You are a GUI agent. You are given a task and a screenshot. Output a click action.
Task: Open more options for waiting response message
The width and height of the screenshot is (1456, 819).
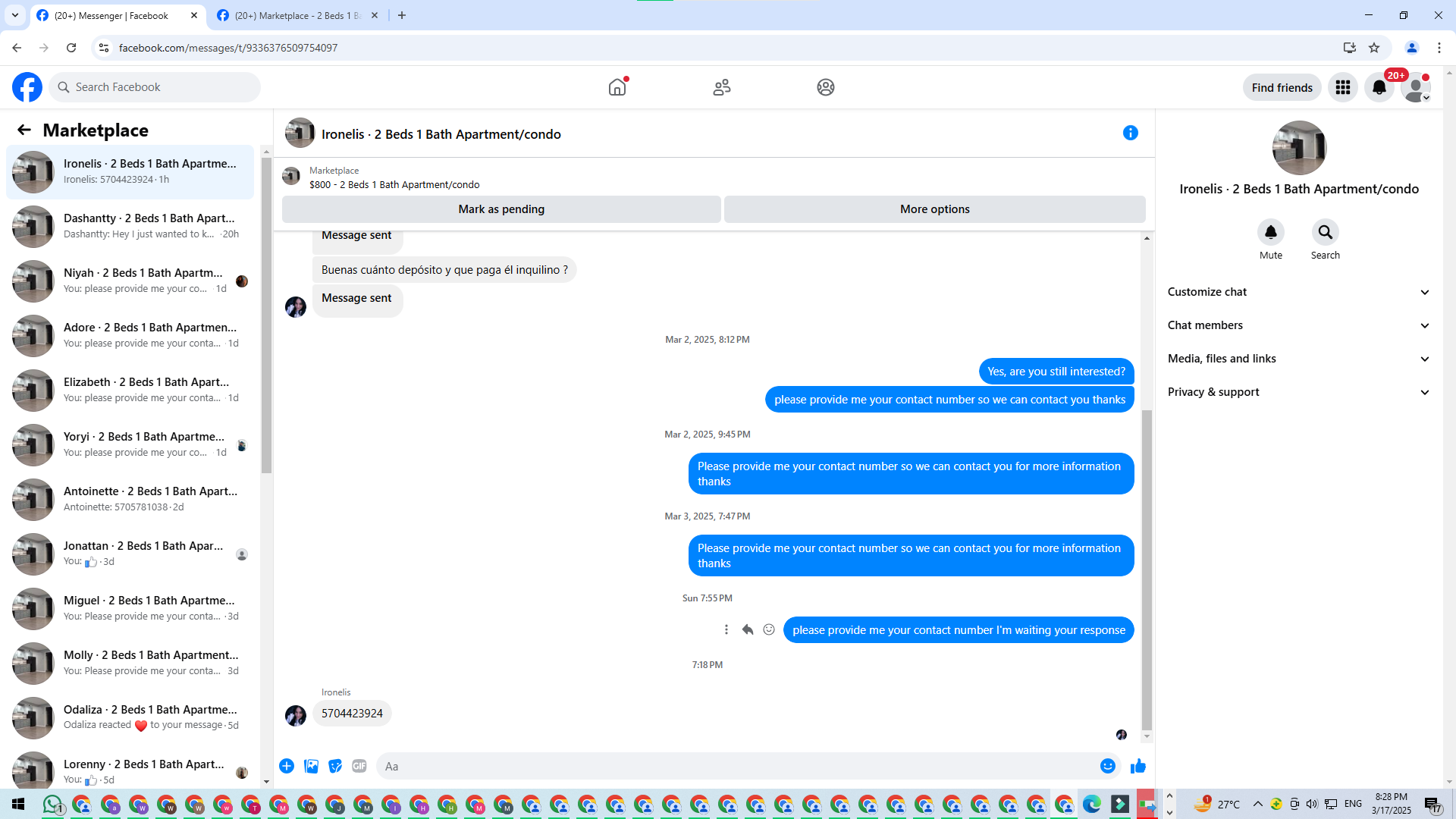pos(726,629)
